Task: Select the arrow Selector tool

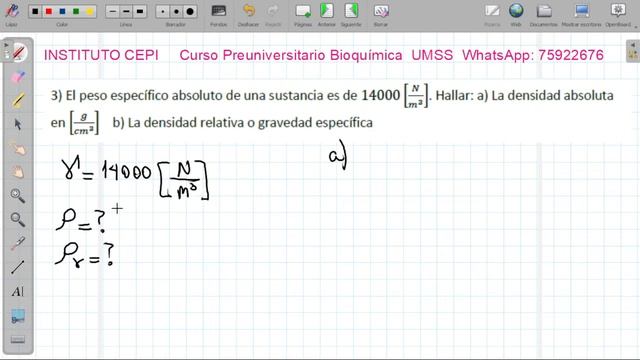Action: 18,124
